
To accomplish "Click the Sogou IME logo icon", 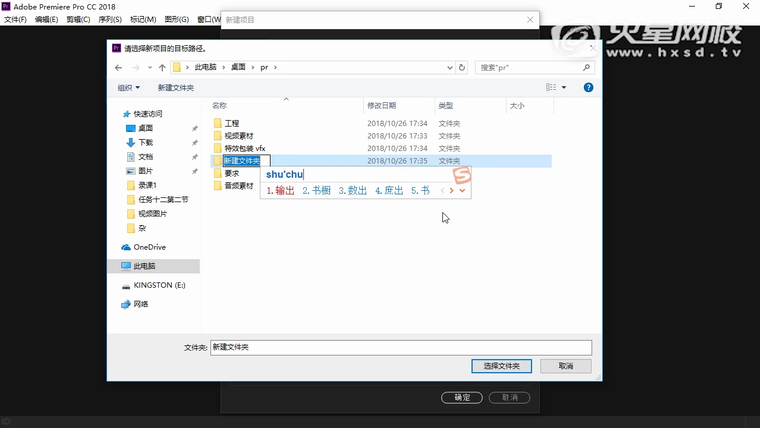I will 461,174.
